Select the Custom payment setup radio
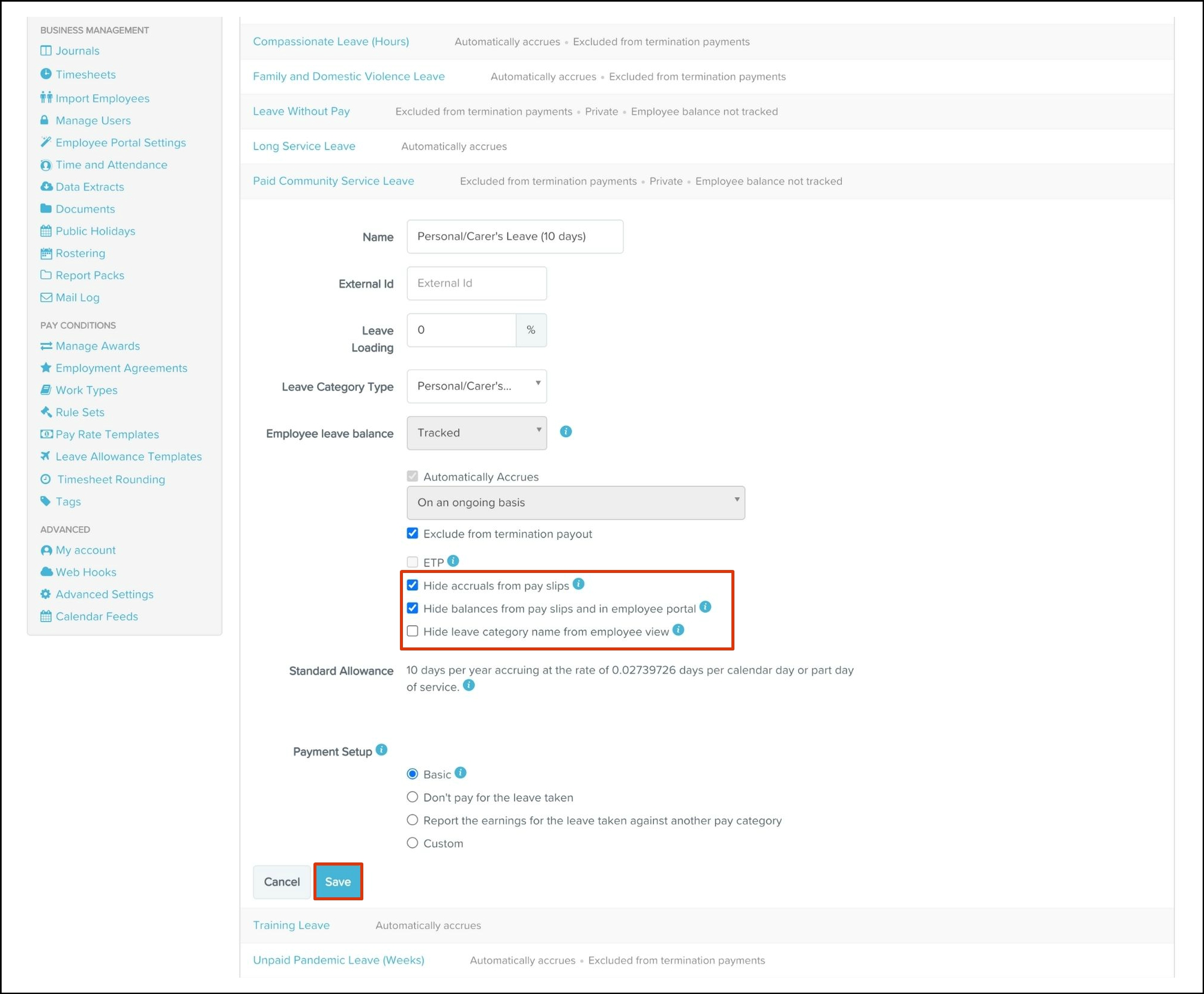1204x994 pixels. (x=413, y=843)
